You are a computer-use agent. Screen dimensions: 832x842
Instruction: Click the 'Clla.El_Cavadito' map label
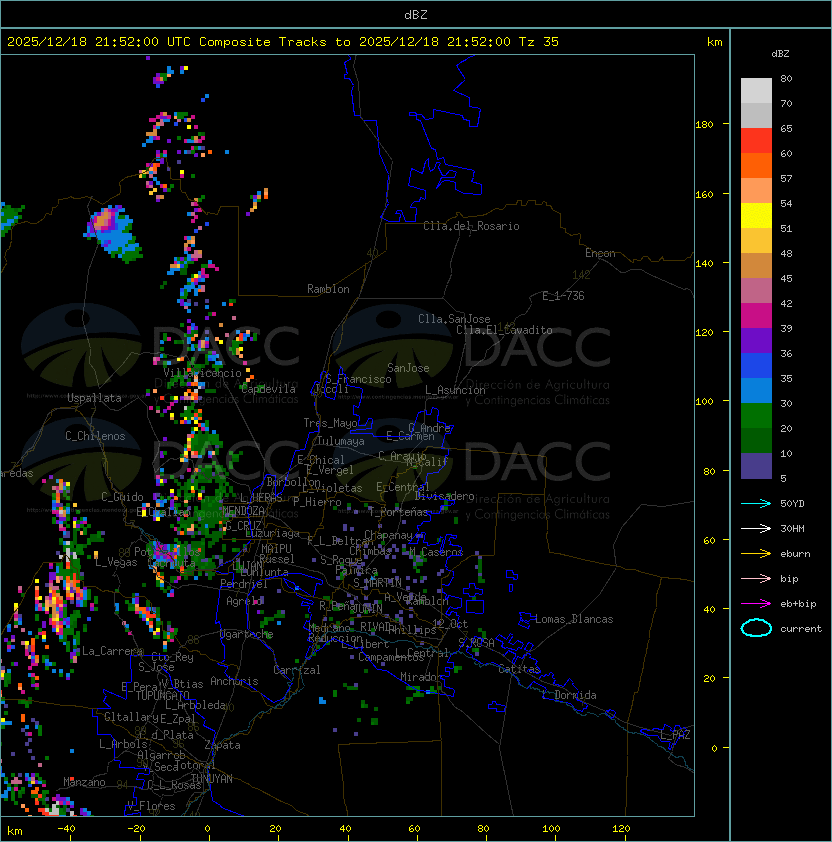pyautogui.click(x=504, y=330)
